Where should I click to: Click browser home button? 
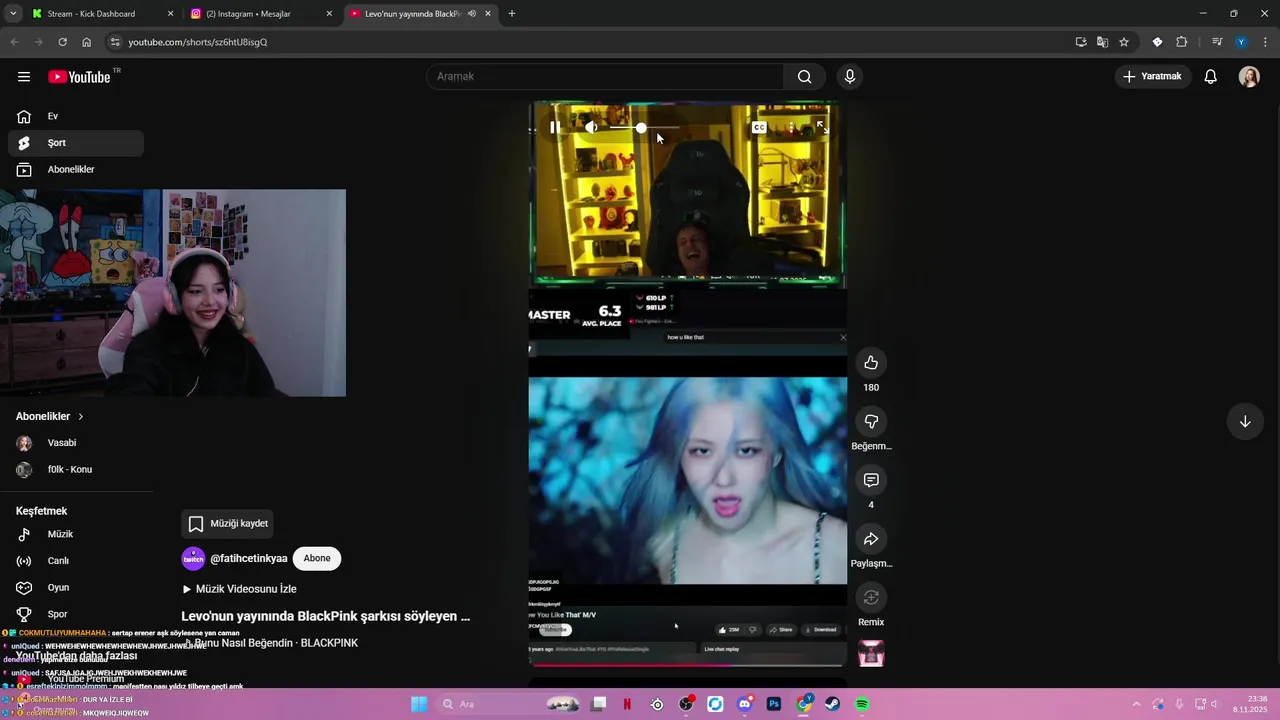coord(86,42)
